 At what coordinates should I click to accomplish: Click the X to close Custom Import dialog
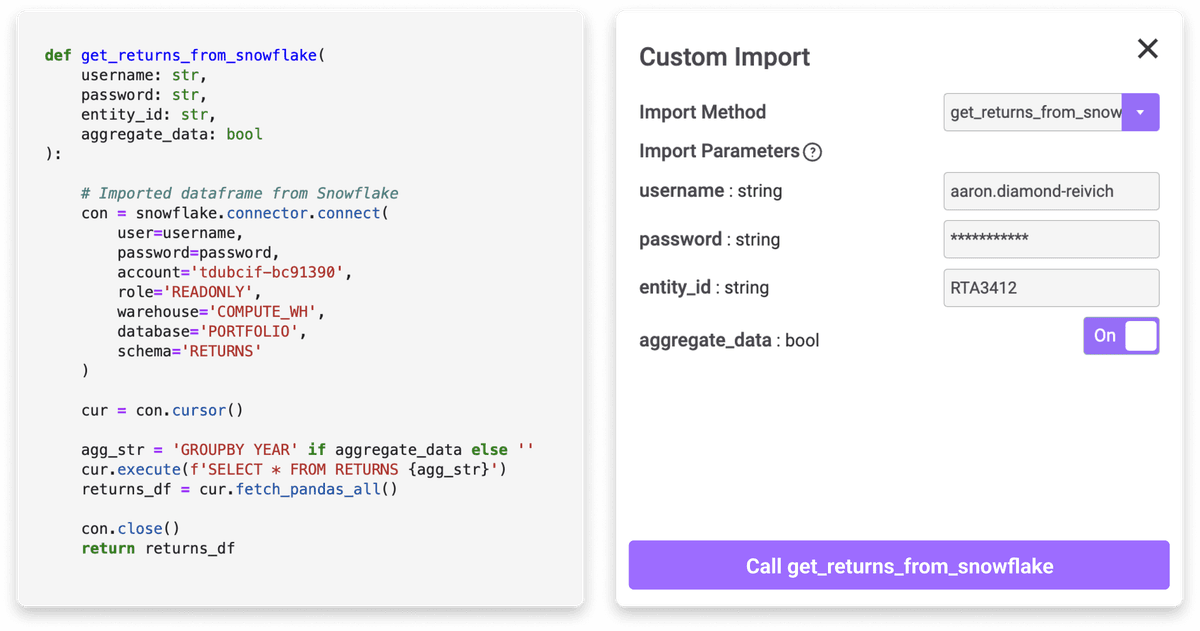coord(1146,47)
